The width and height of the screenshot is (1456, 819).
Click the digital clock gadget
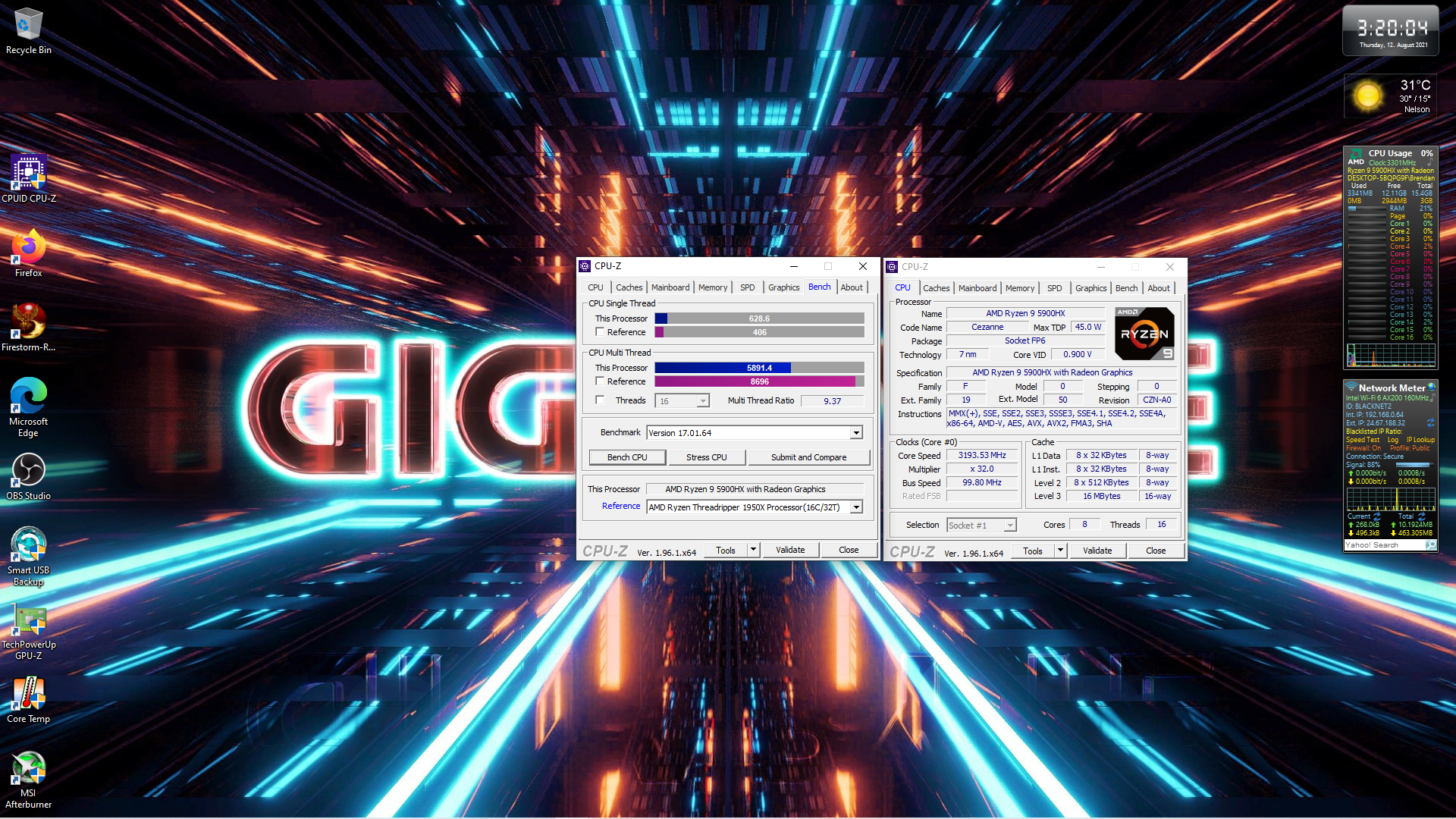click(x=1391, y=30)
